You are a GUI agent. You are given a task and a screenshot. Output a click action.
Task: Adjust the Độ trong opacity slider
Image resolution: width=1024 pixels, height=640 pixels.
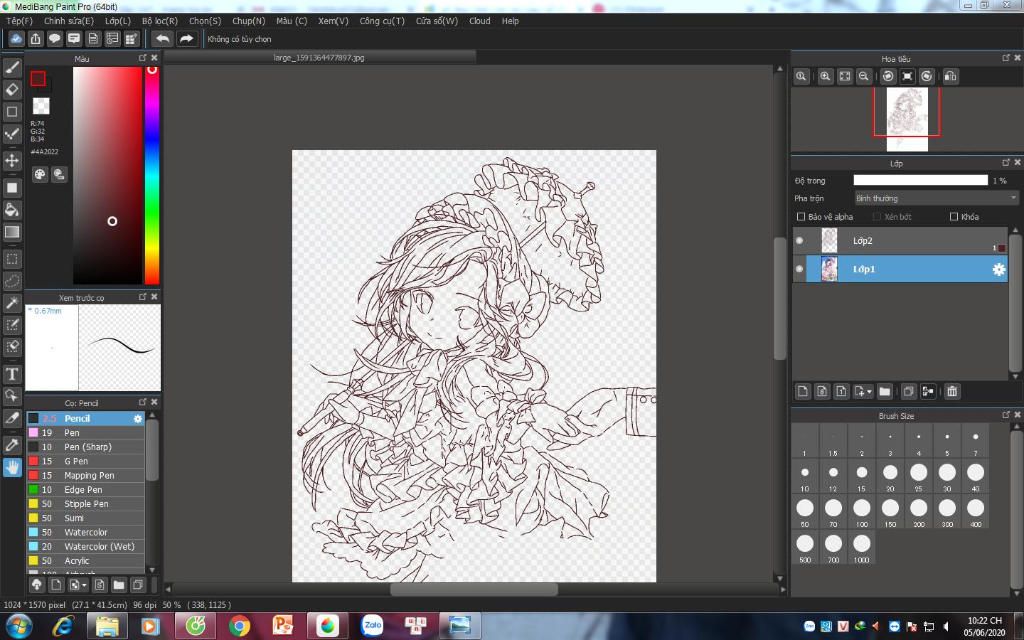[x=920, y=180]
